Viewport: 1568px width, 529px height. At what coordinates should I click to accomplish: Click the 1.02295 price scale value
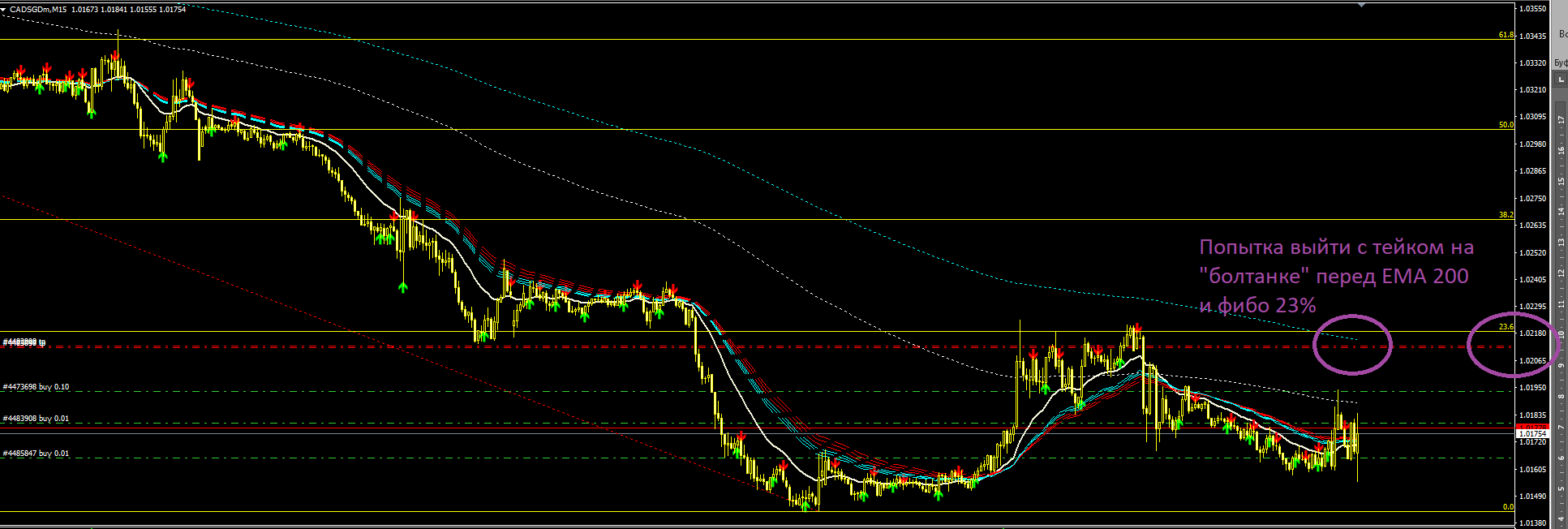1532,307
